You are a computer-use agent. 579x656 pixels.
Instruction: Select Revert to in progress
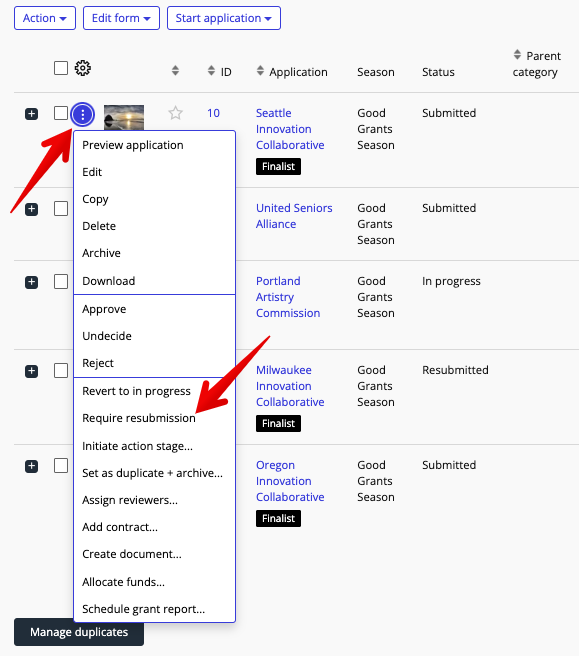pos(136,391)
